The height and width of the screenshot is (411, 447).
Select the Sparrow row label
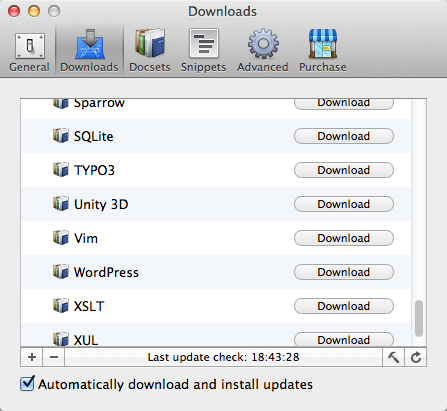point(99,104)
